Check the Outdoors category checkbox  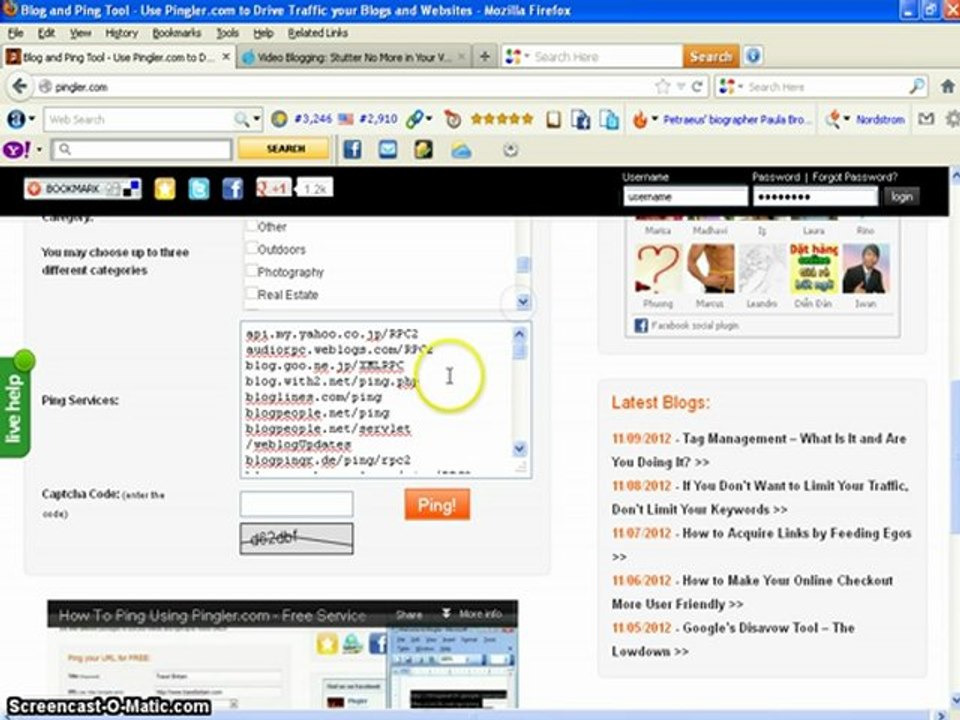(251, 248)
